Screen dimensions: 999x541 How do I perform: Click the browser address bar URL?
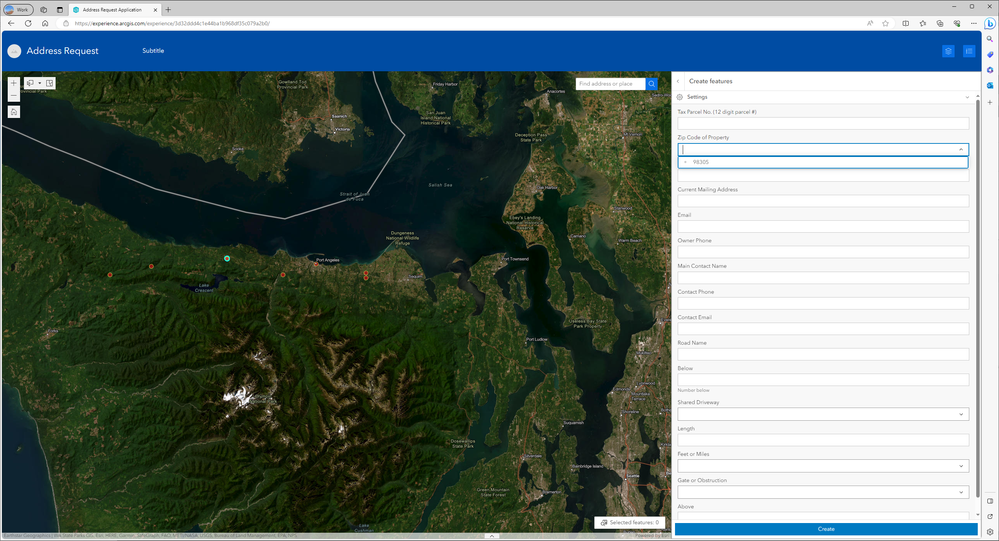[x=172, y=24]
